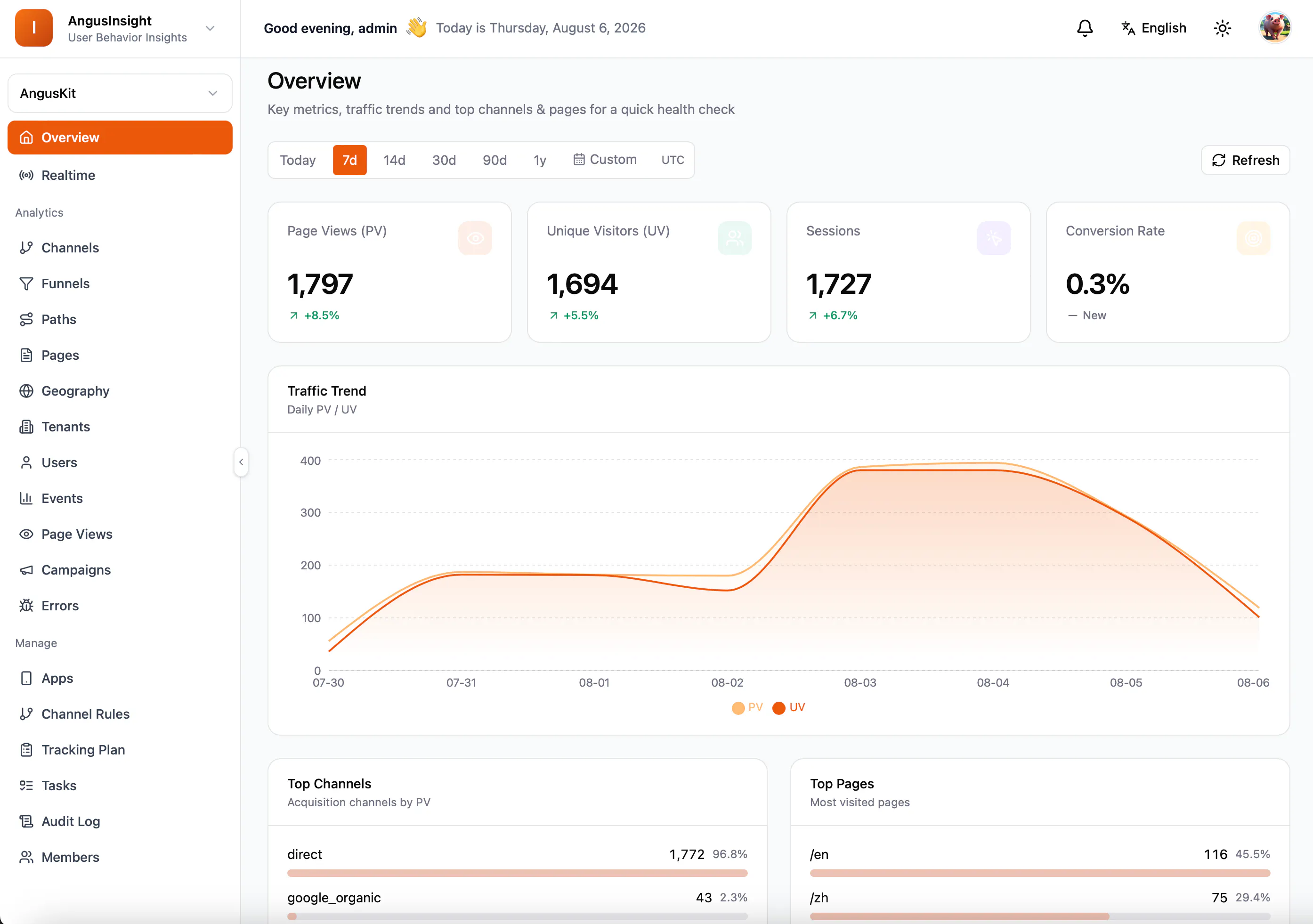Go to the Overview page

point(120,137)
